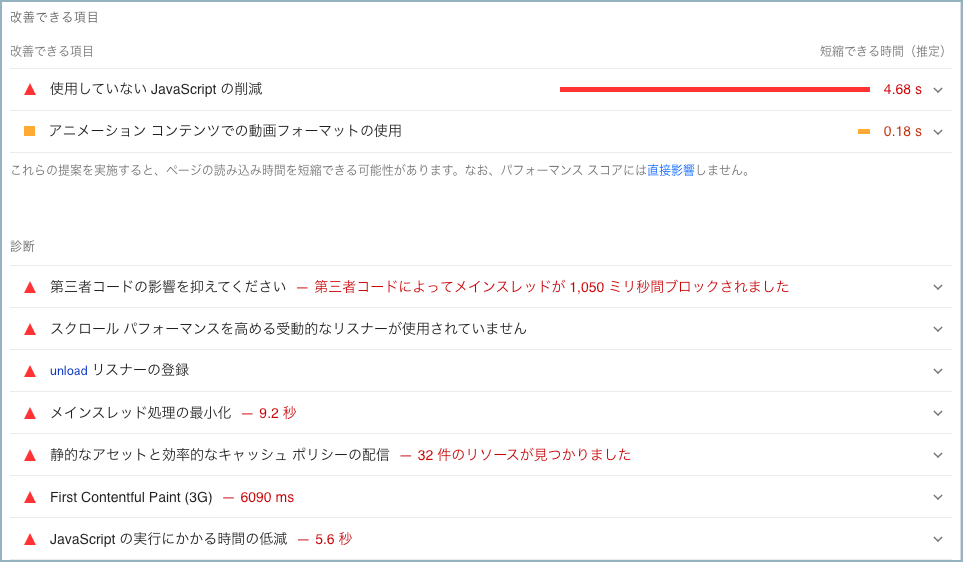Expand 使用していない JavaScript の削減 with its chevron
963x562 pixels.
point(938,90)
